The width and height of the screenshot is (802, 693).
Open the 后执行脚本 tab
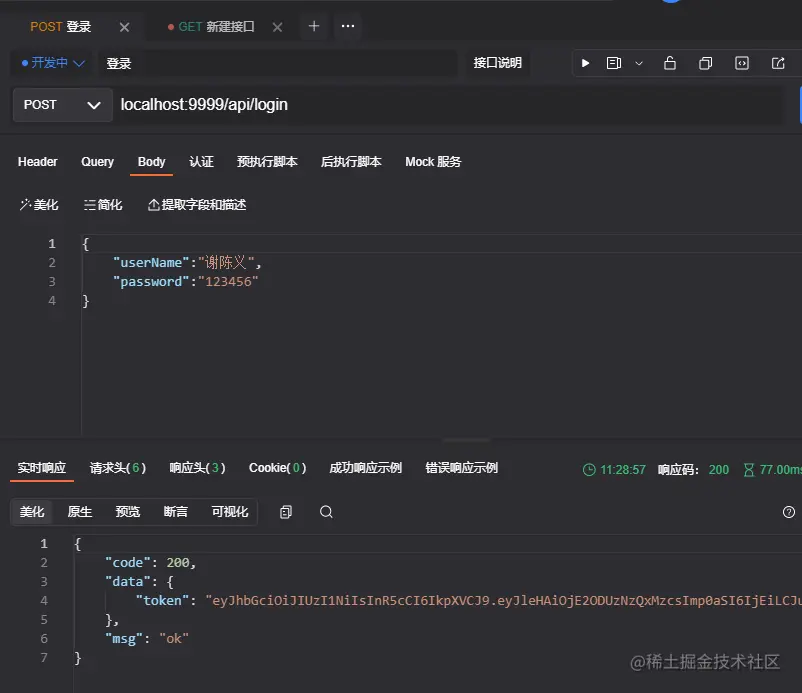(351, 162)
